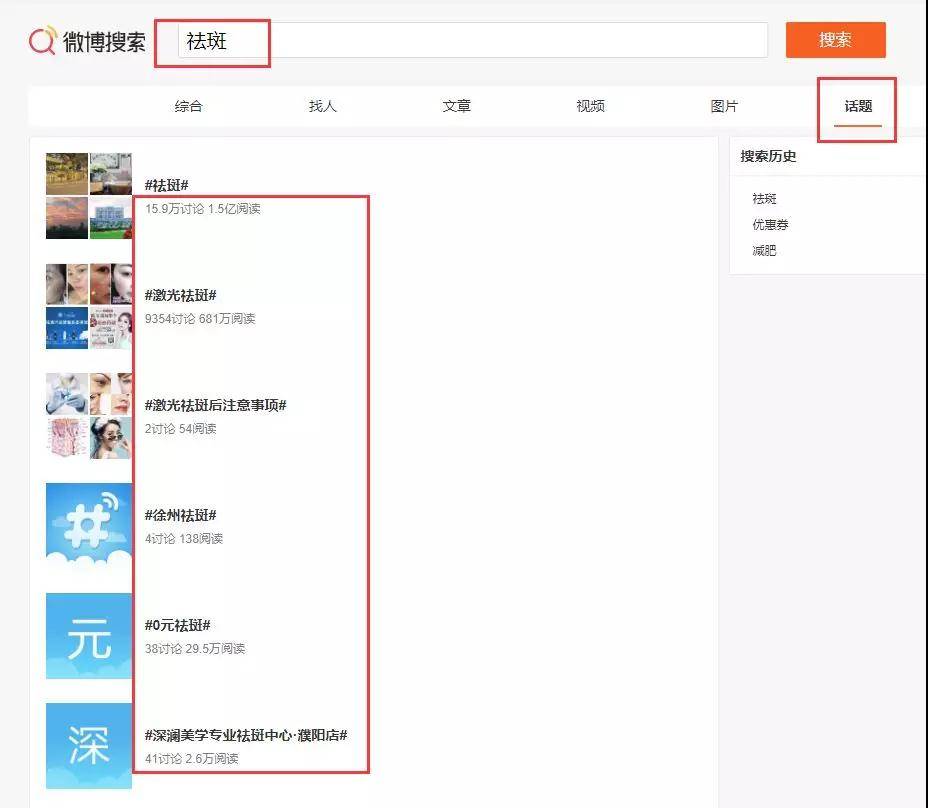
Task: Click the #祛斑# topic photo collage thumbnail
Action: 89,196
